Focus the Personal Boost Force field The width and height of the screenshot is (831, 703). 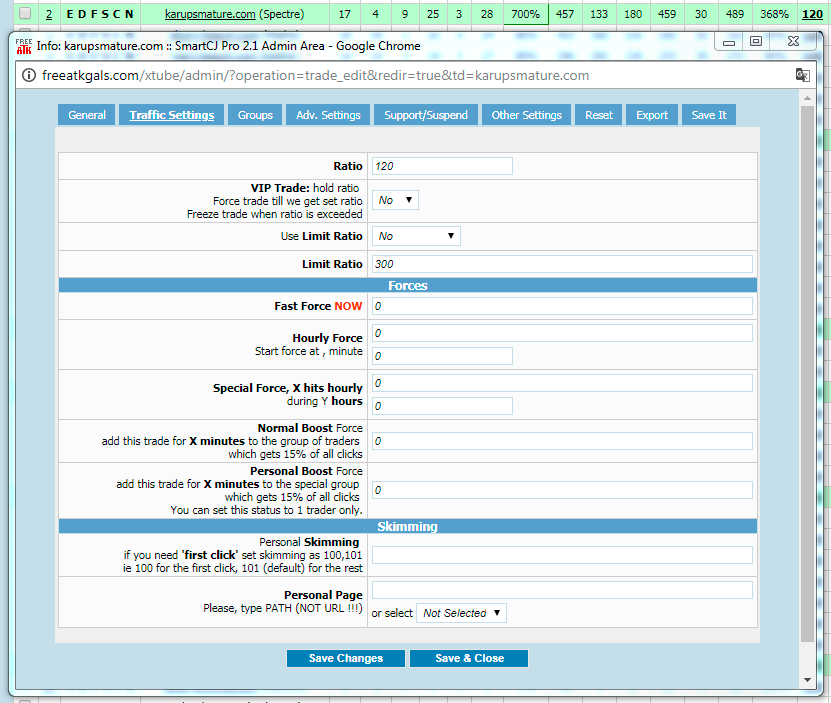pyautogui.click(x=562, y=490)
